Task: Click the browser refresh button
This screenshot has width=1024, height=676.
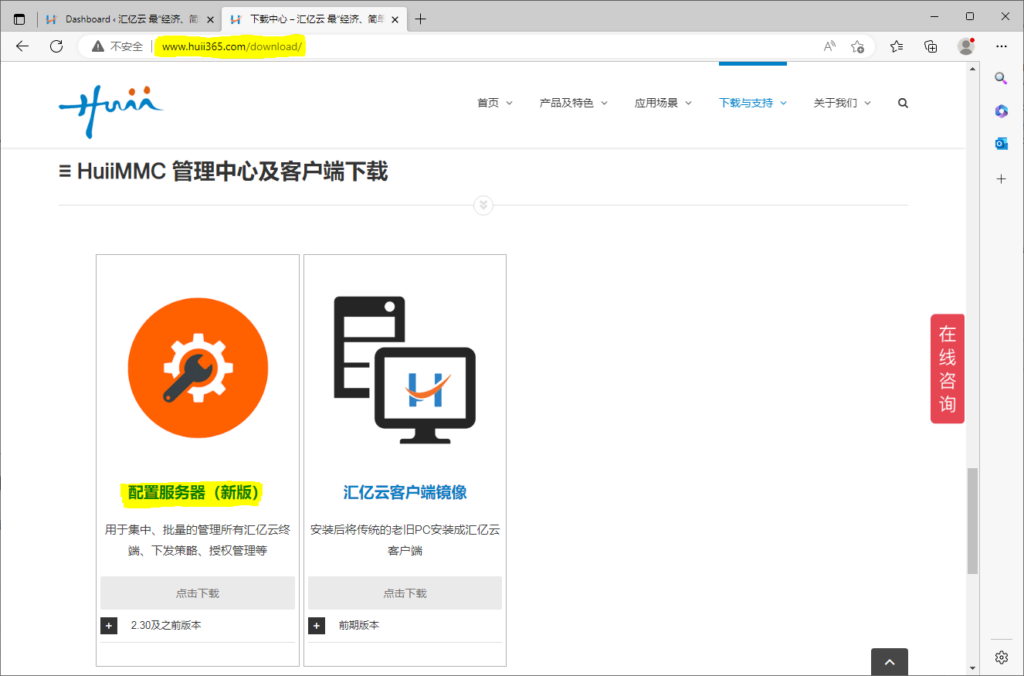Action: tap(56, 46)
